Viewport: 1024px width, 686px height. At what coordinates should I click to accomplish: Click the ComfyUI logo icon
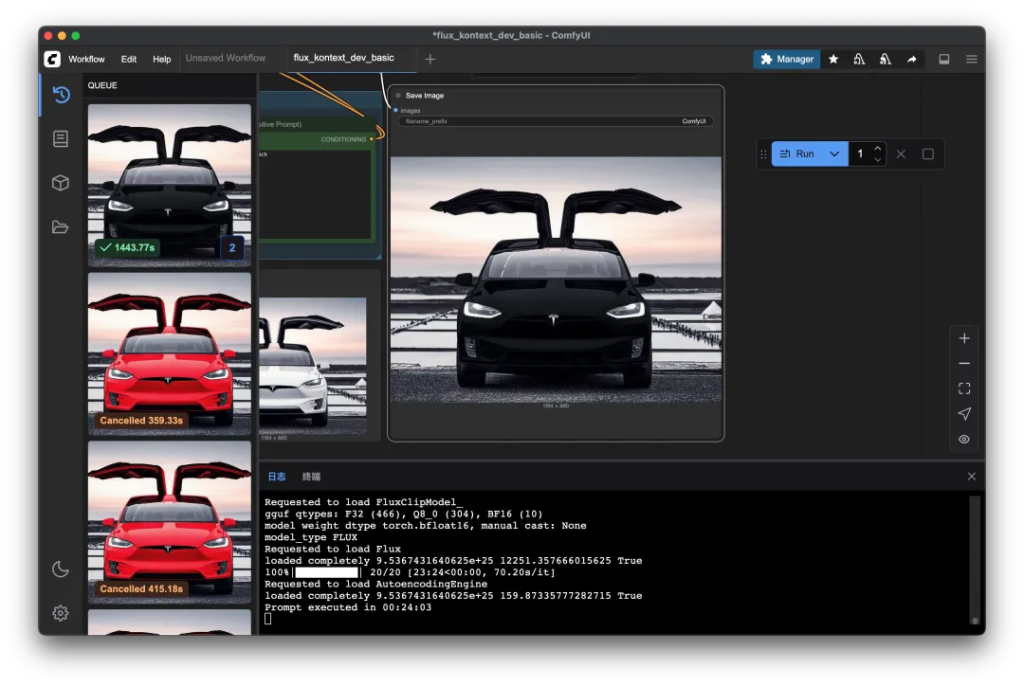(52, 59)
